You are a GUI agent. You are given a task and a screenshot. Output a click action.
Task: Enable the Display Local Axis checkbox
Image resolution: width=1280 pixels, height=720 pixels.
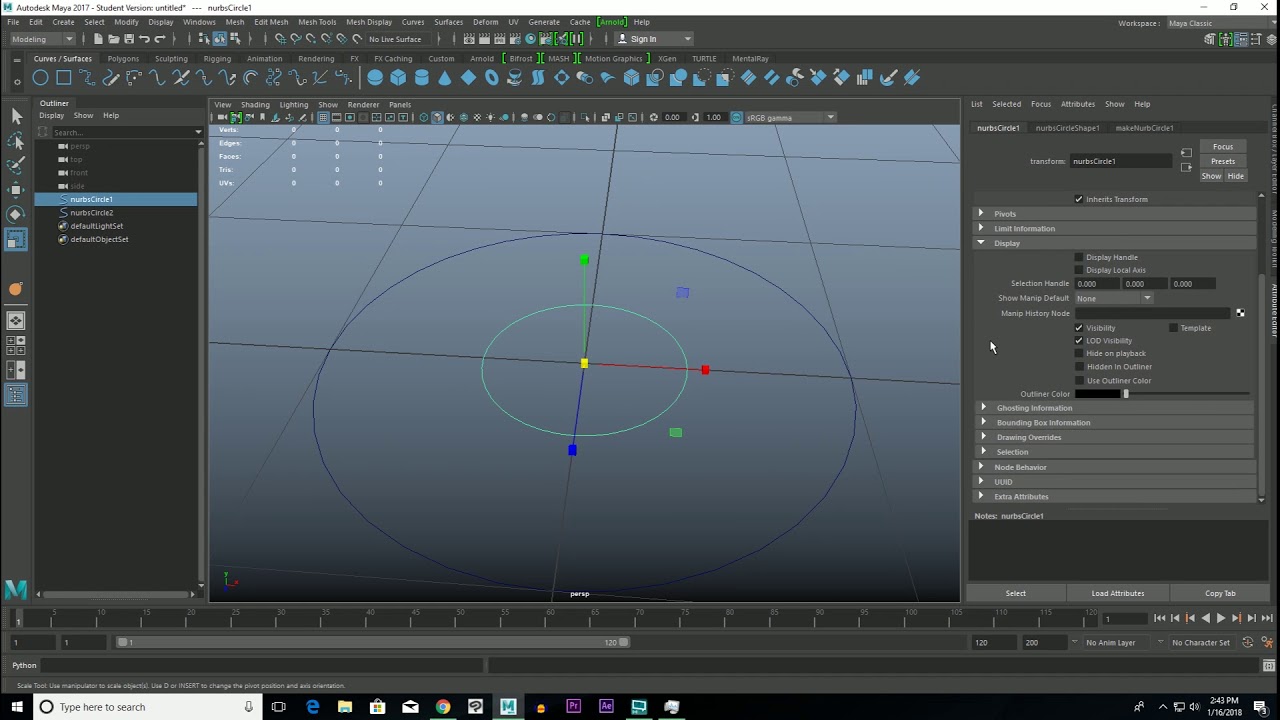point(1079,270)
